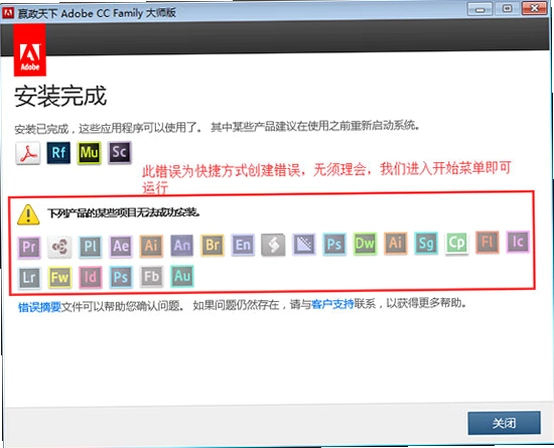This screenshot has width=554, height=448.
Task: Click the text 下列产品的某些项目无法成功安装
Action: [124, 213]
